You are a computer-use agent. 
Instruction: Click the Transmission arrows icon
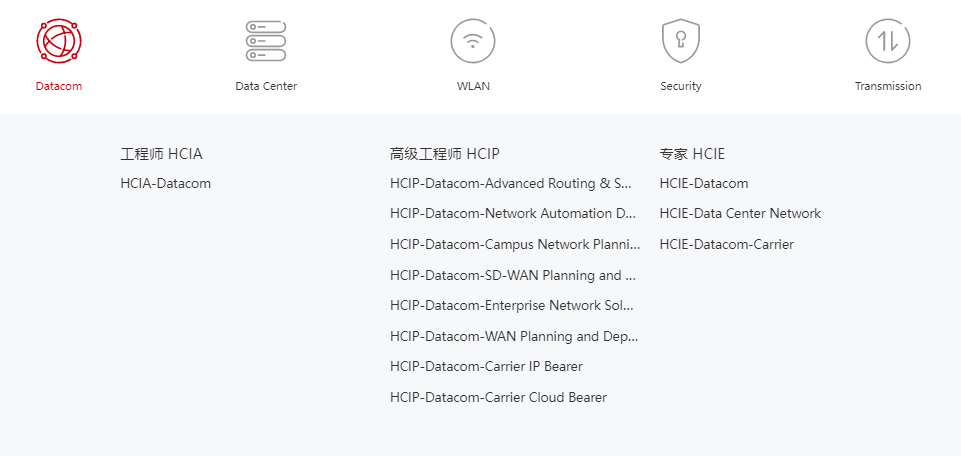(x=888, y=41)
